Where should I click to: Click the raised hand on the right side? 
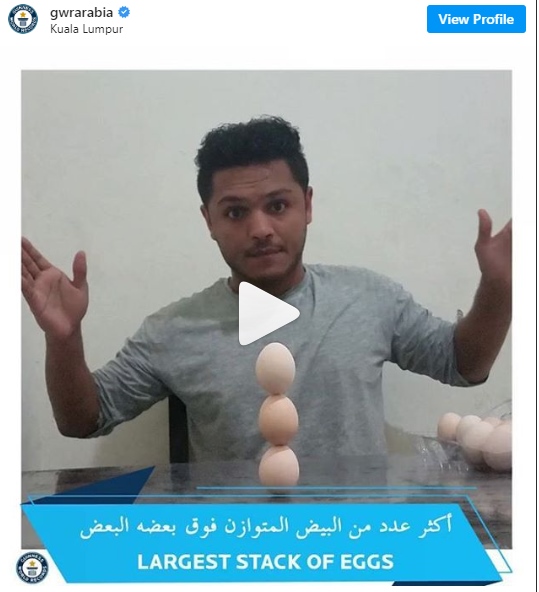coord(493,244)
